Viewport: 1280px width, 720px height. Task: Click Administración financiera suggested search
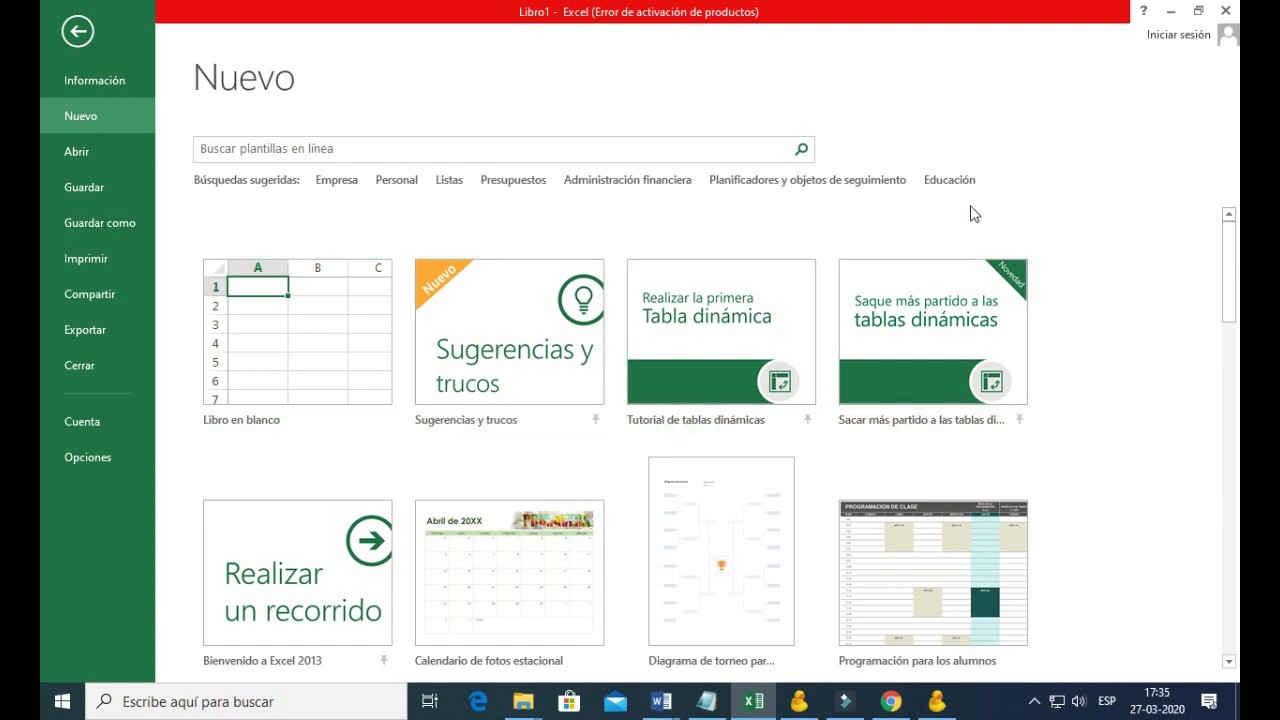click(627, 180)
